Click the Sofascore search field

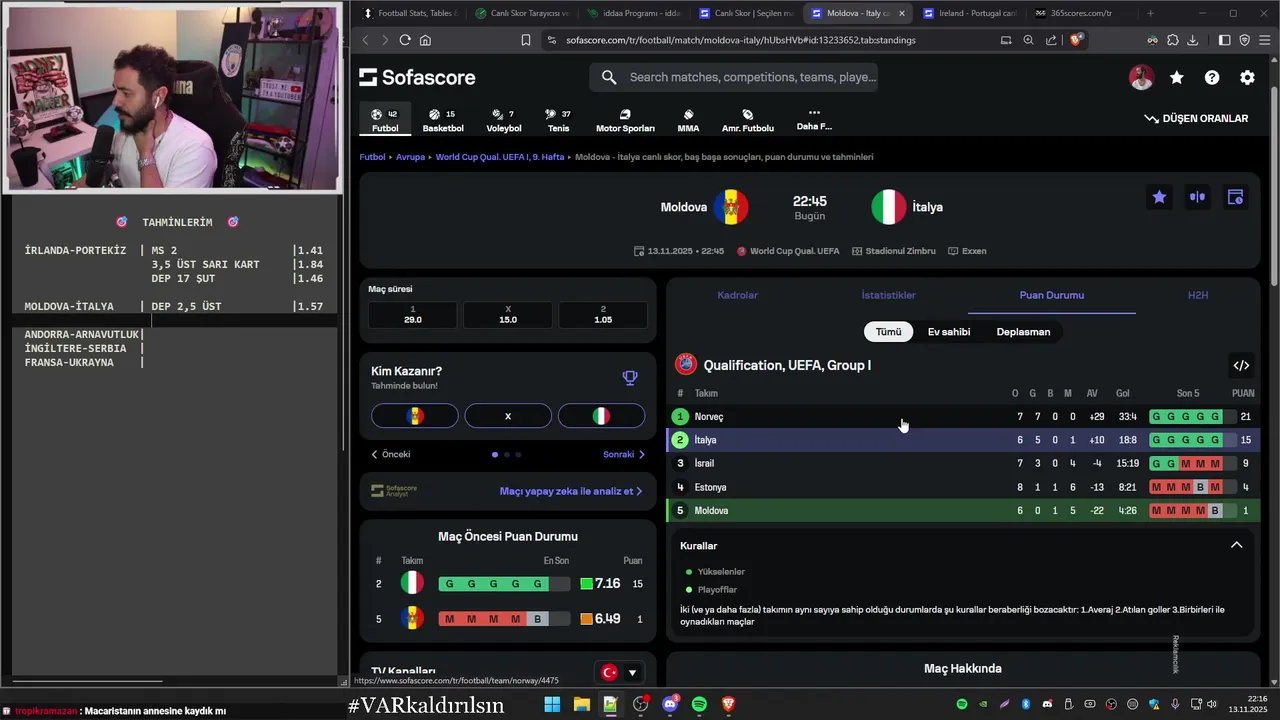pos(734,77)
